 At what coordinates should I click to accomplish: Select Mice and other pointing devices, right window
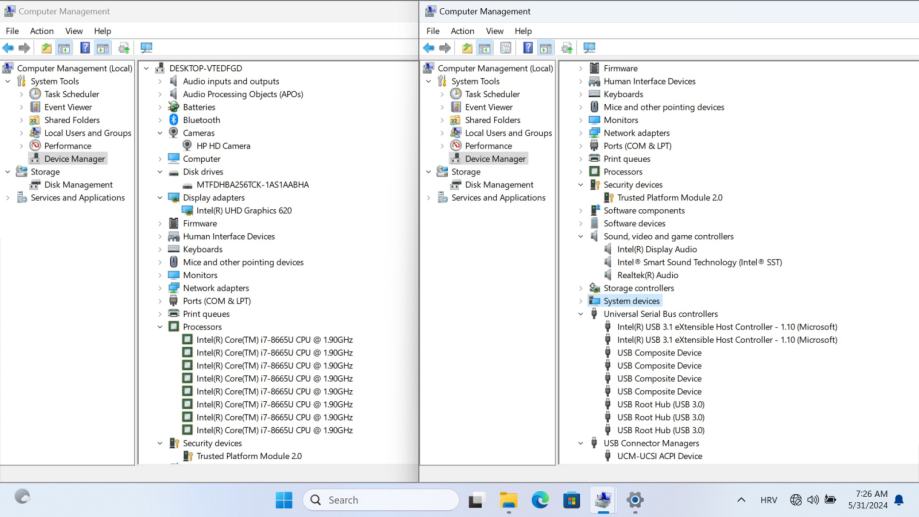coord(664,107)
